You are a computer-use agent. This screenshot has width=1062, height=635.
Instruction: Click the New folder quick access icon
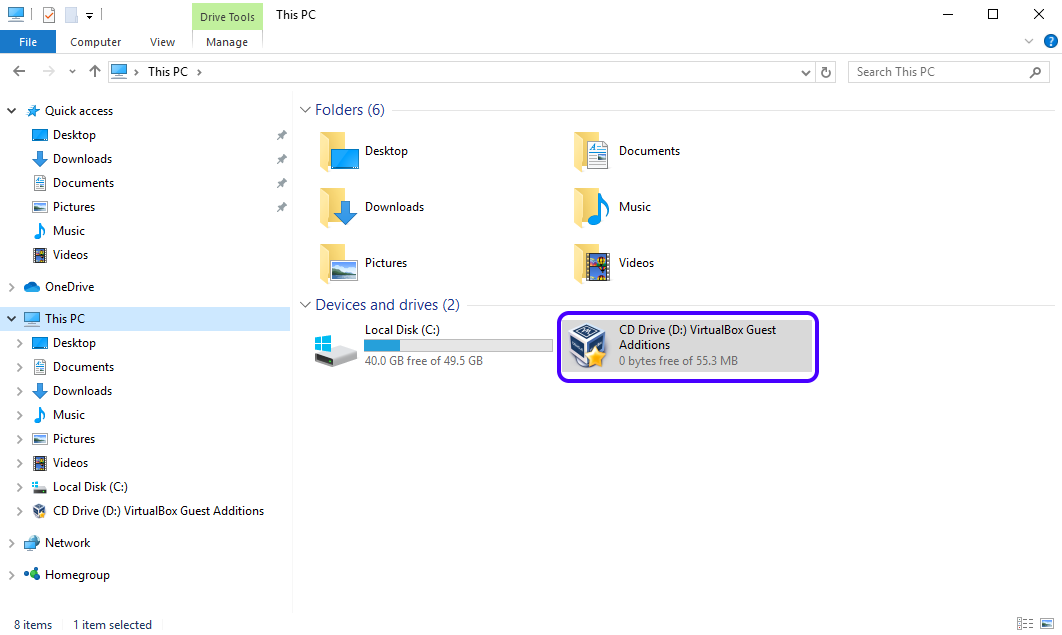pyautogui.click(x=71, y=14)
